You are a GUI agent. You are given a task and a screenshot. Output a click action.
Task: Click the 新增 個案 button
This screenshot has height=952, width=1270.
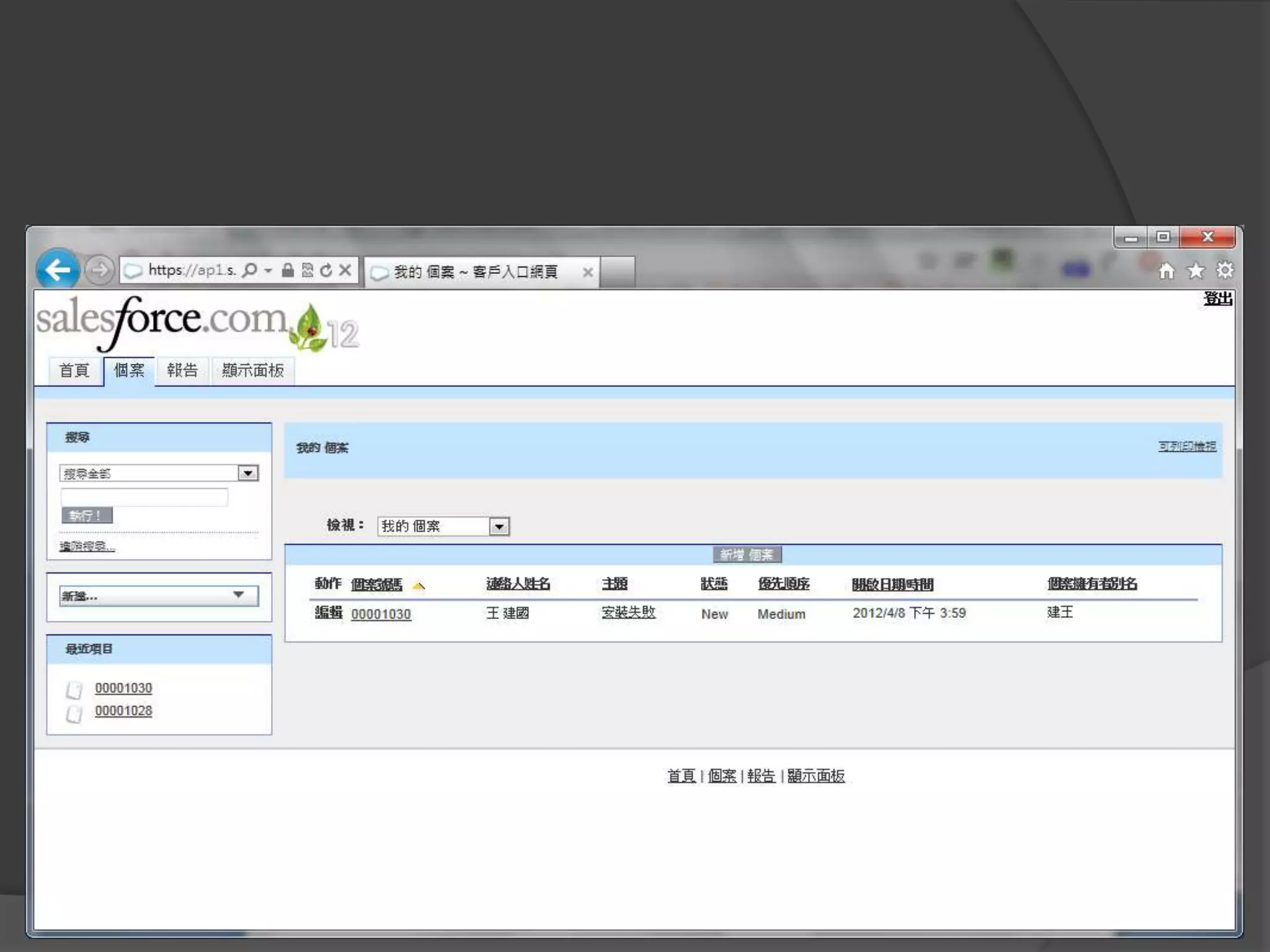tap(747, 555)
